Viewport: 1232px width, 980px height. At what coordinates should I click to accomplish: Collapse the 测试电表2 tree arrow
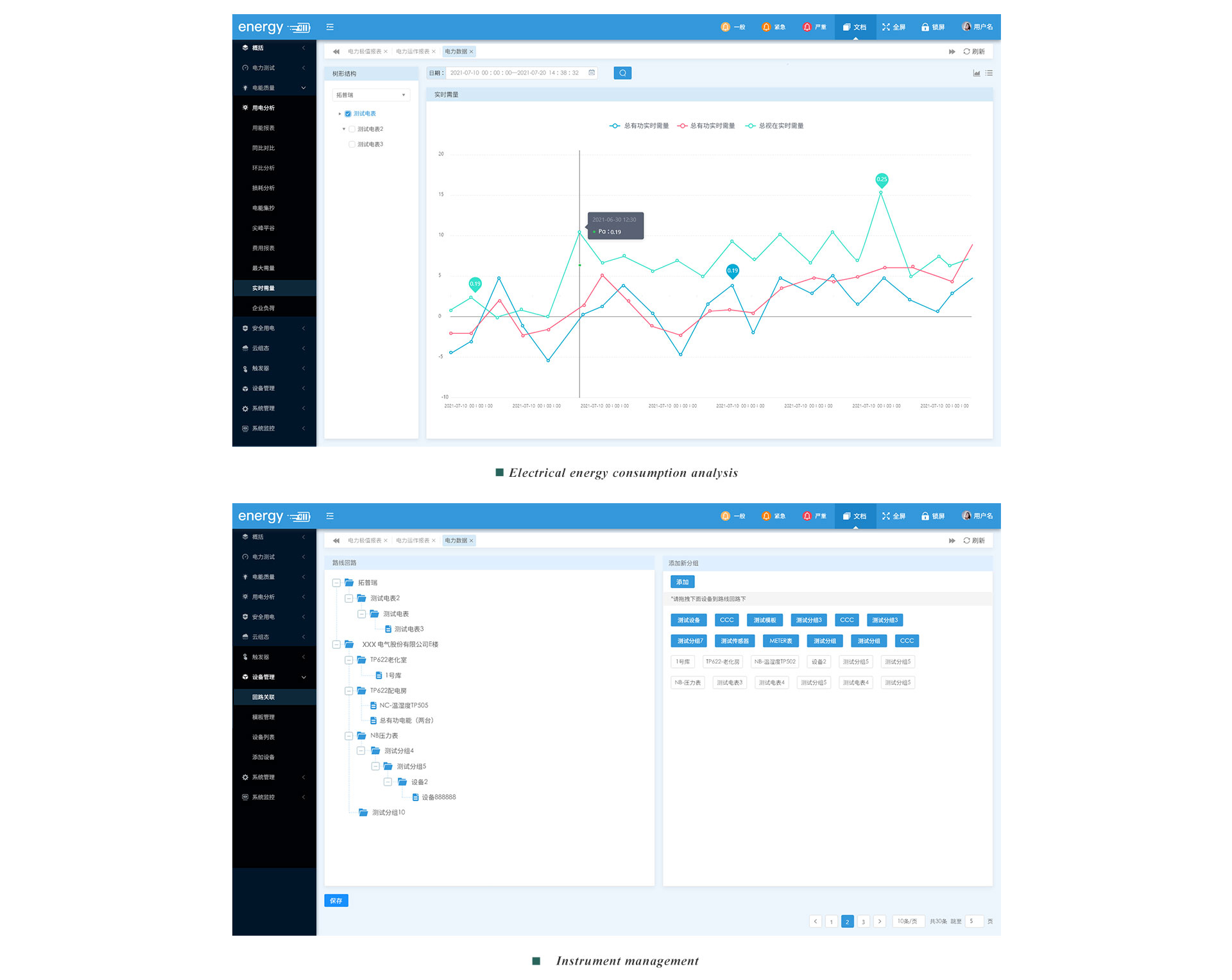344,129
